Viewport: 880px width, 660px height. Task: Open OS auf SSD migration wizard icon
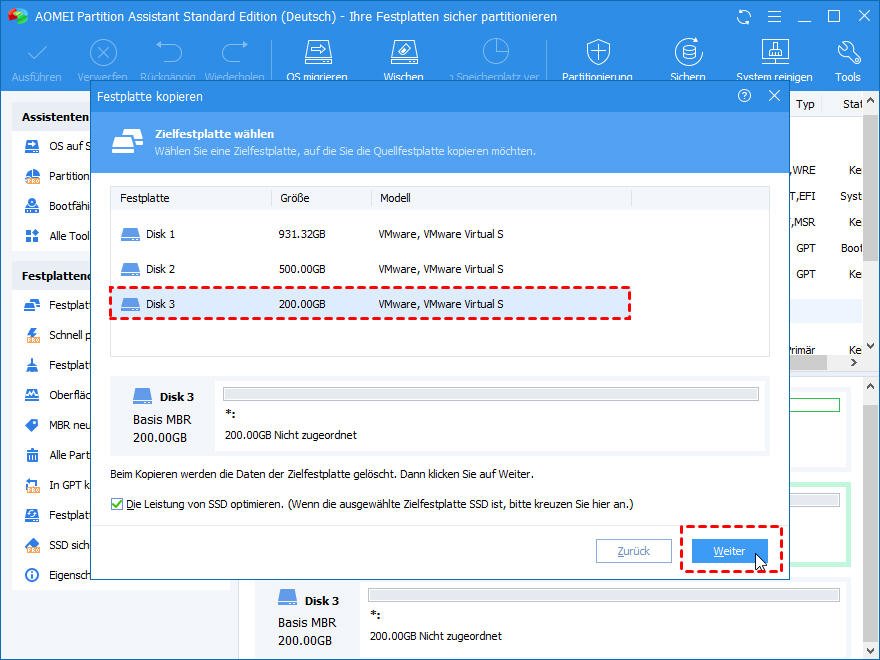32,146
